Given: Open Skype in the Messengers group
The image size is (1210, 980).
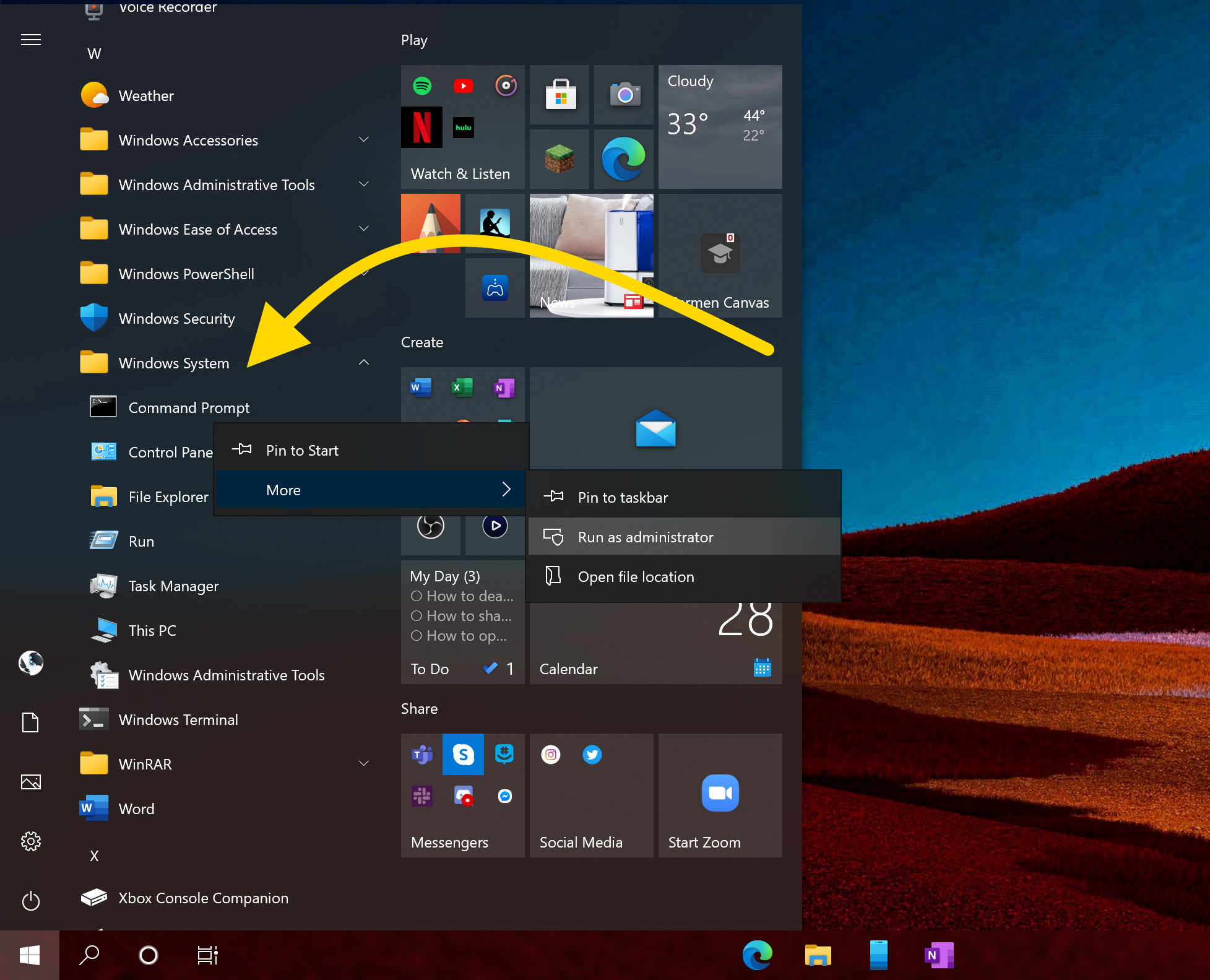Looking at the screenshot, I should point(463,755).
